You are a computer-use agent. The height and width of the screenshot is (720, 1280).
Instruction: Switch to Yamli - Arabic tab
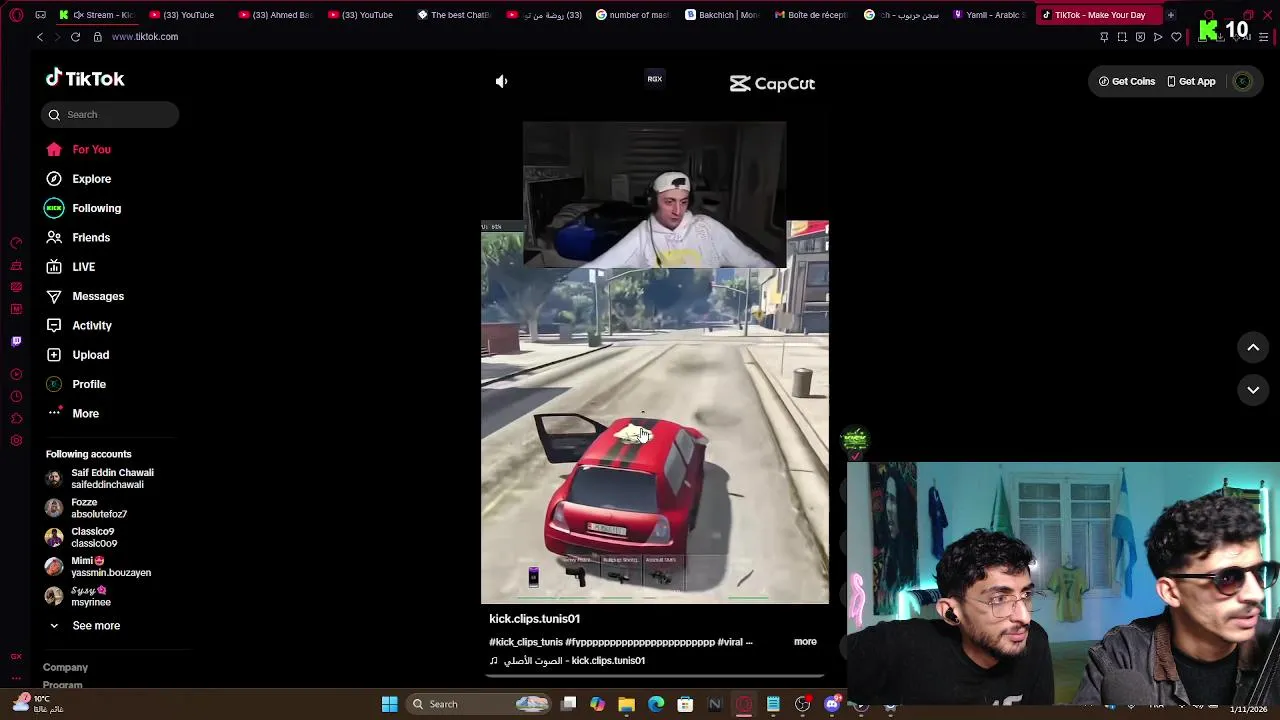click(x=989, y=15)
